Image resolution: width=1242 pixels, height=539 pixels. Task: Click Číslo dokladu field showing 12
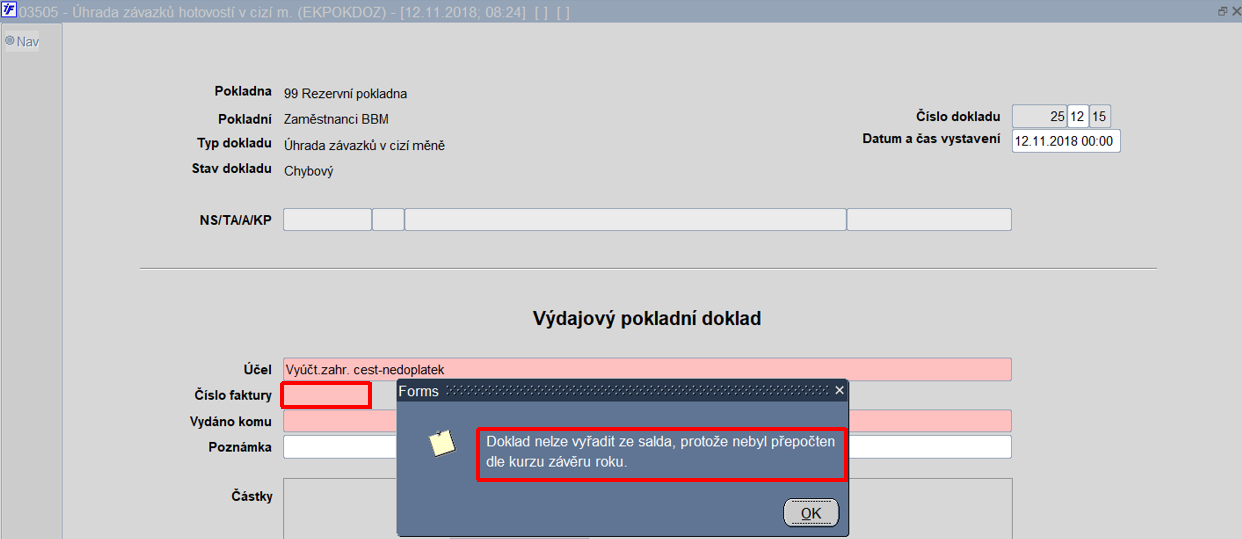click(1077, 117)
